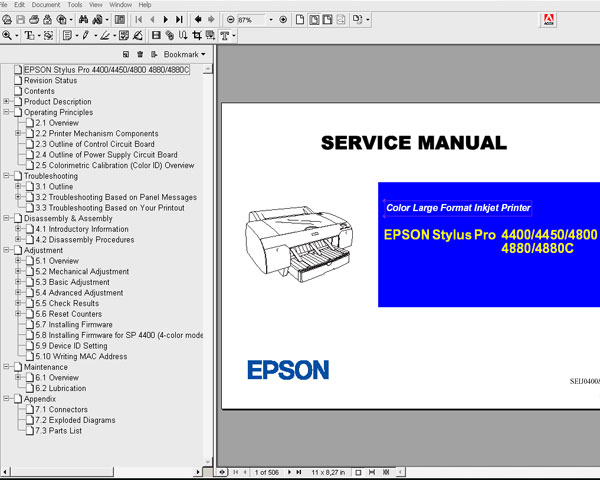Image resolution: width=600 pixels, height=480 pixels.
Task: Expand the Product Description bookmark
Action: [x=7, y=101]
